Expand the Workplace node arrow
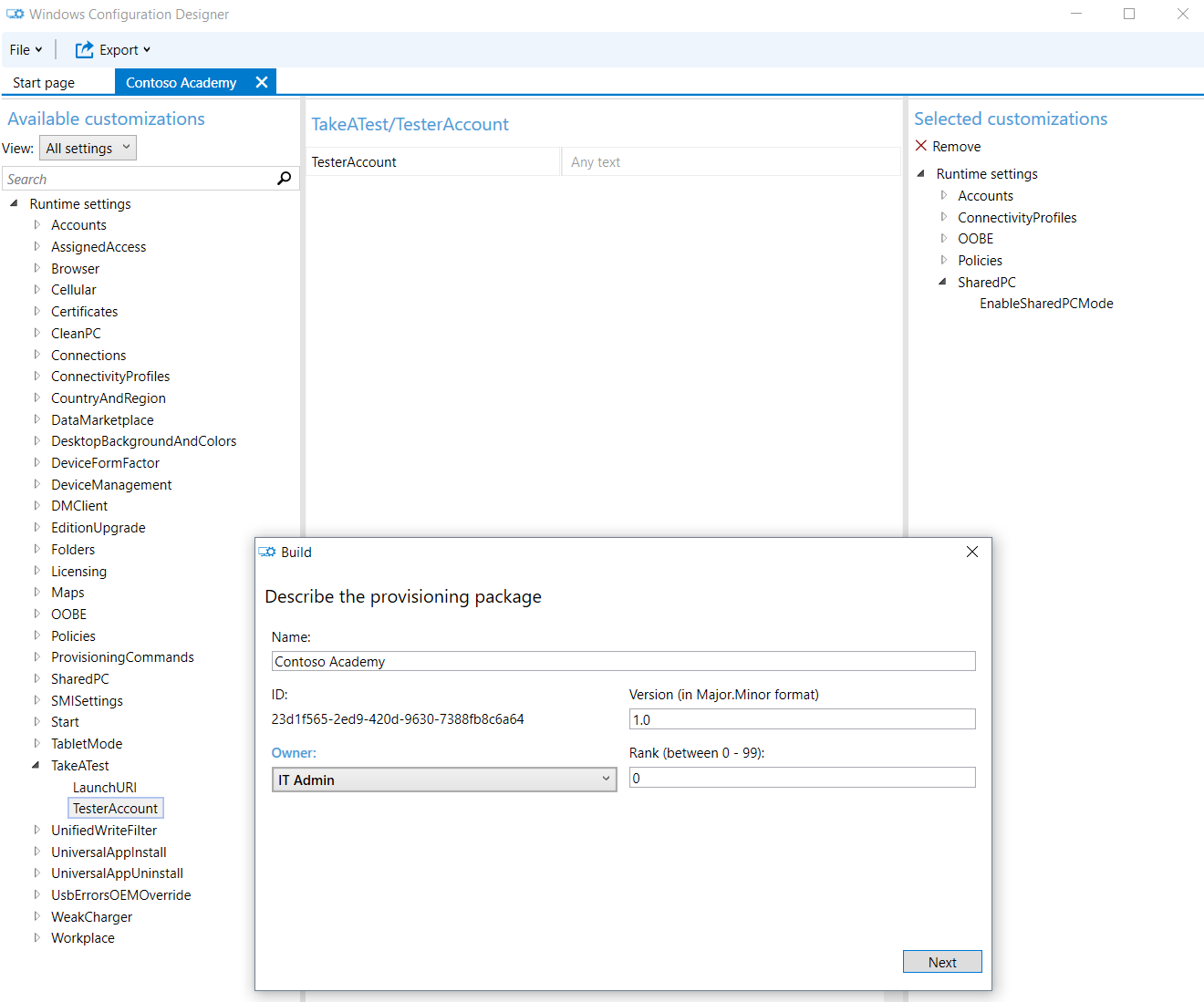The height and width of the screenshot is (1002, 1204). pyautogui.click(x=36, y=937)
